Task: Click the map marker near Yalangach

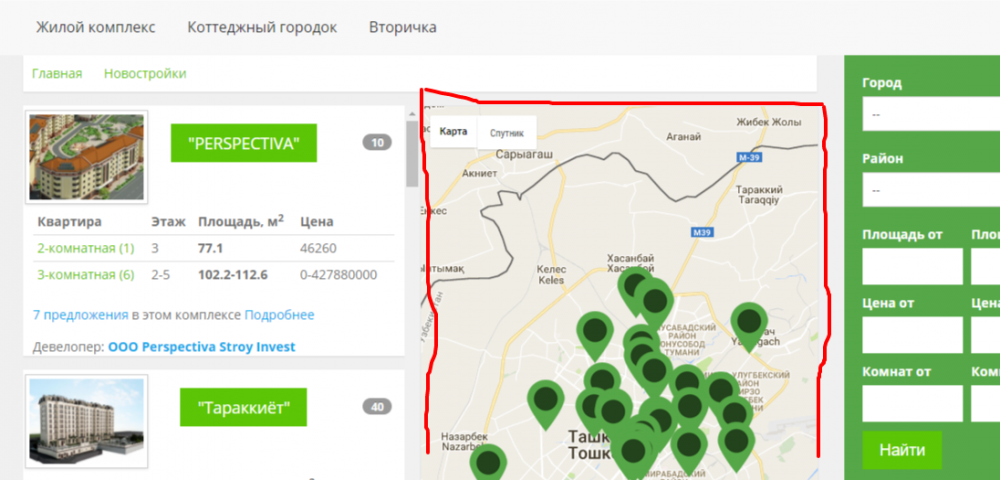Action: pyautogui.click(x=749, y=324)
